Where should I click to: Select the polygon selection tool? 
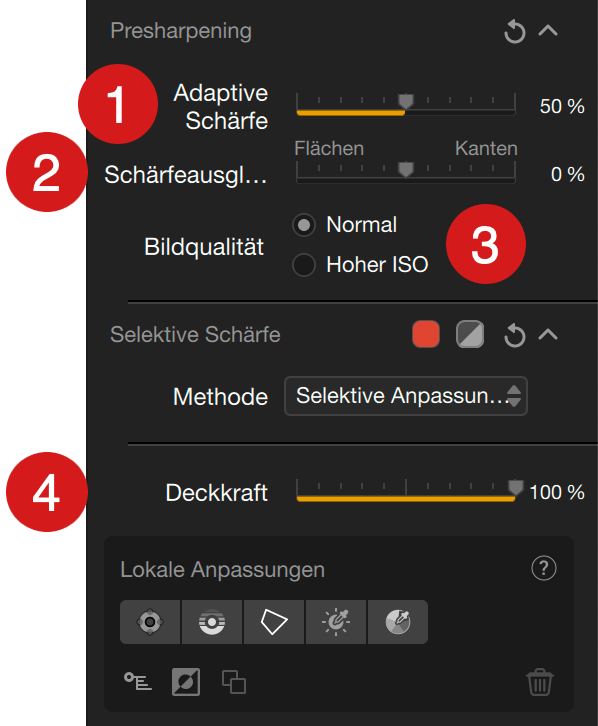click(x=274, y=622)
